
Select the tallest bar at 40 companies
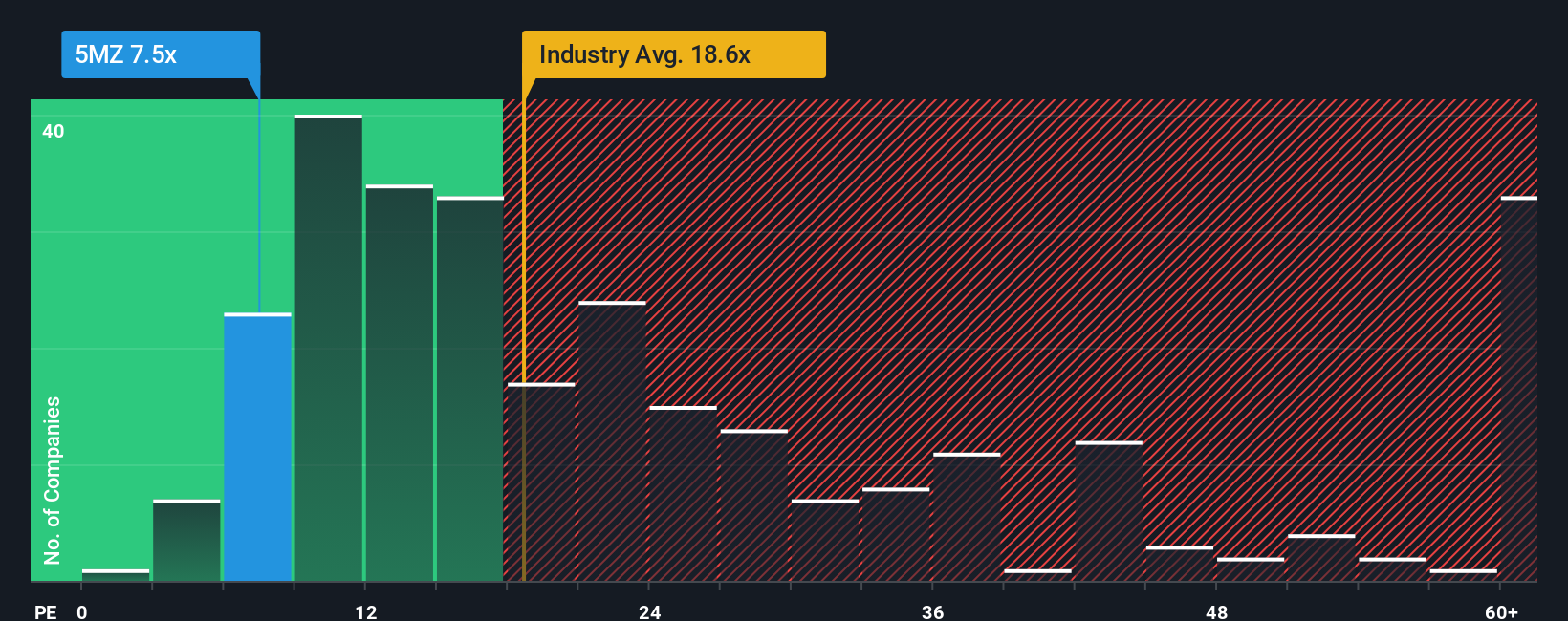pyautogui.click(x=329, y=348)
